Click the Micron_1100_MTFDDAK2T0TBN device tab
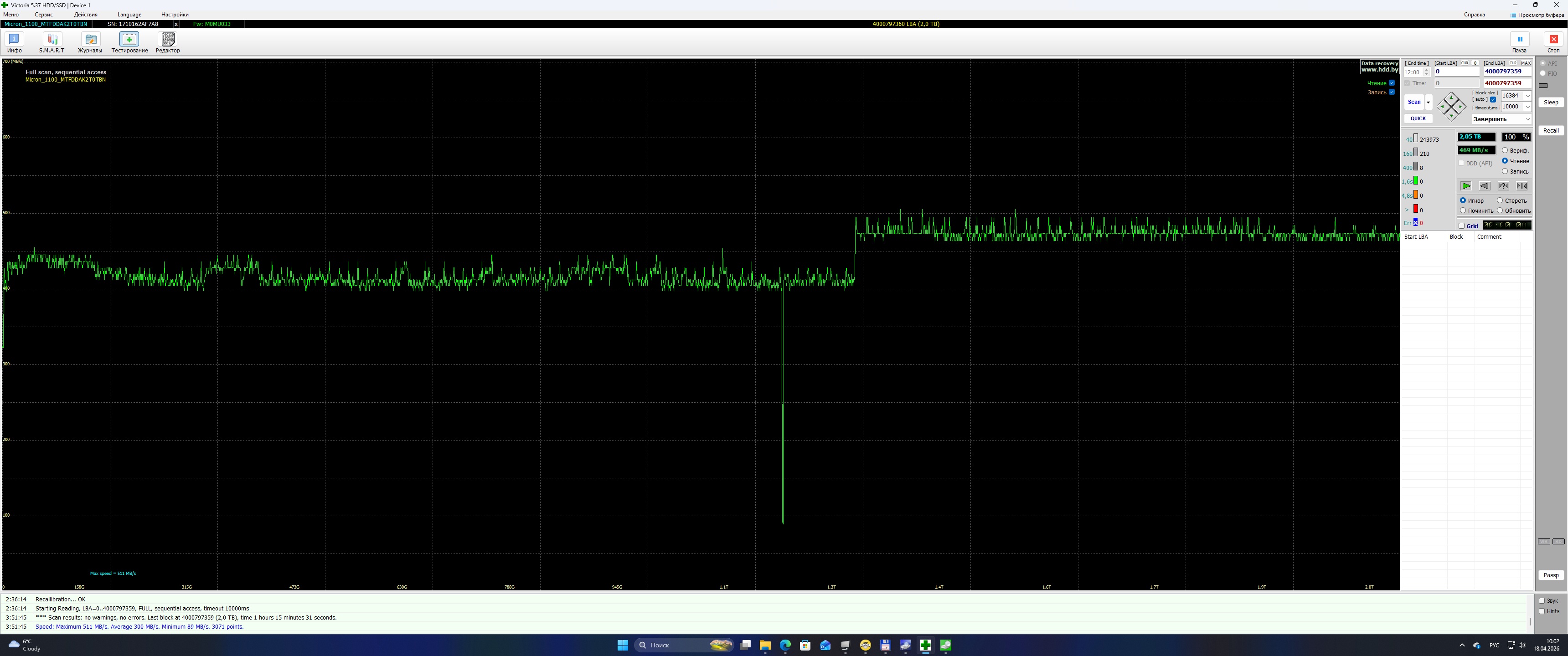The image size is (1568, 656). 46,24
